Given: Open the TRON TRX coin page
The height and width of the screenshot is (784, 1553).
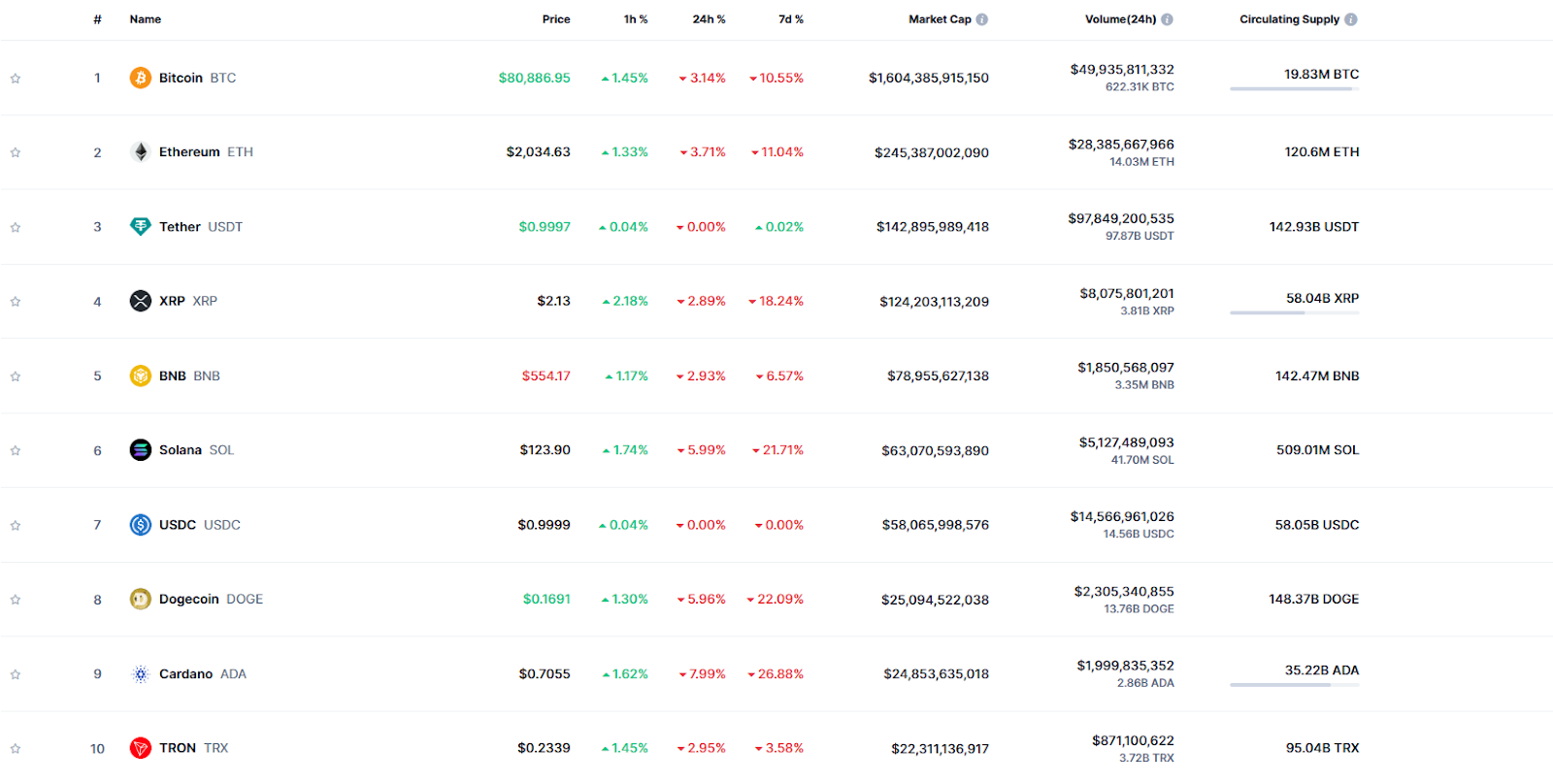Looking at the screenshot, I should (194, 748).
